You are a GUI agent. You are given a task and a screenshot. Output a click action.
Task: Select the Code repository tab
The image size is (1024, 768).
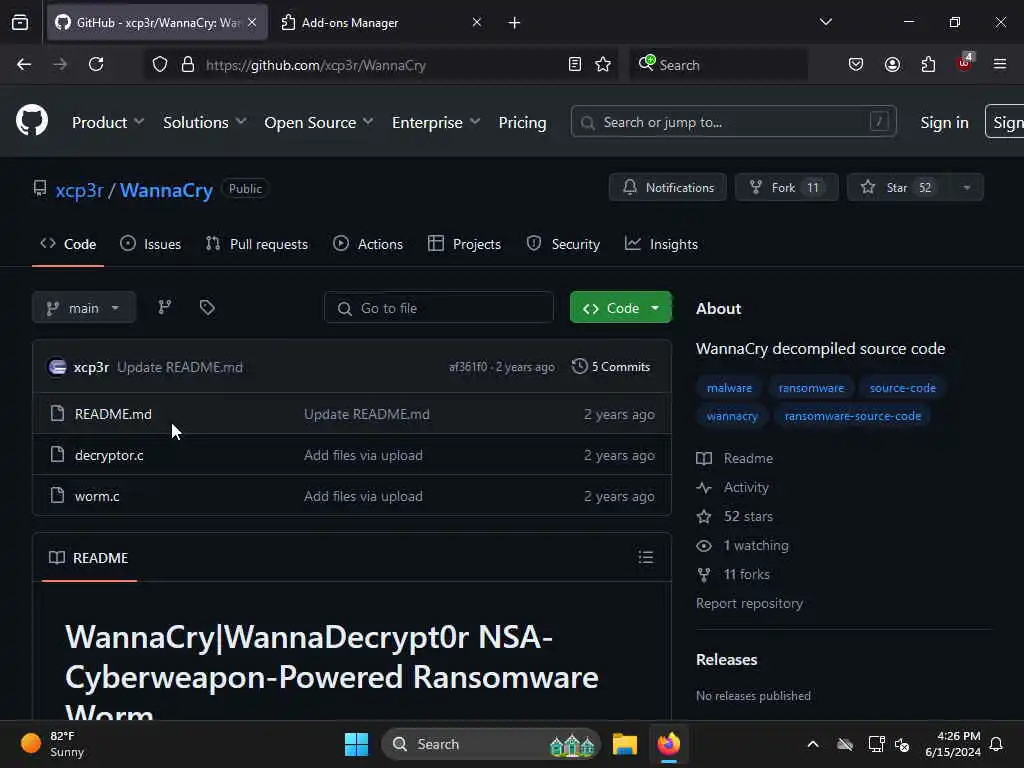click(68, 244)
